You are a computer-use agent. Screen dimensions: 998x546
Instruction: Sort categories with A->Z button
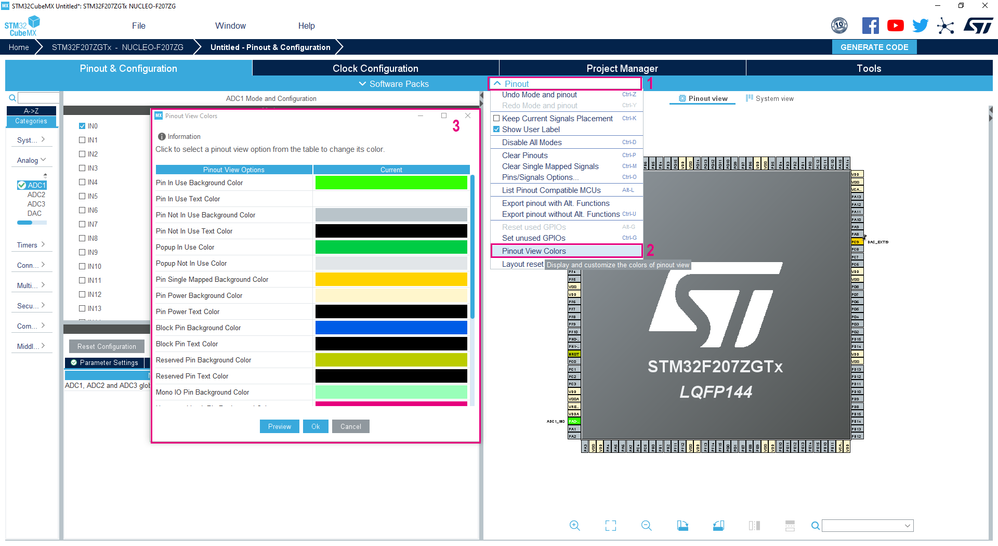[31, 111]
